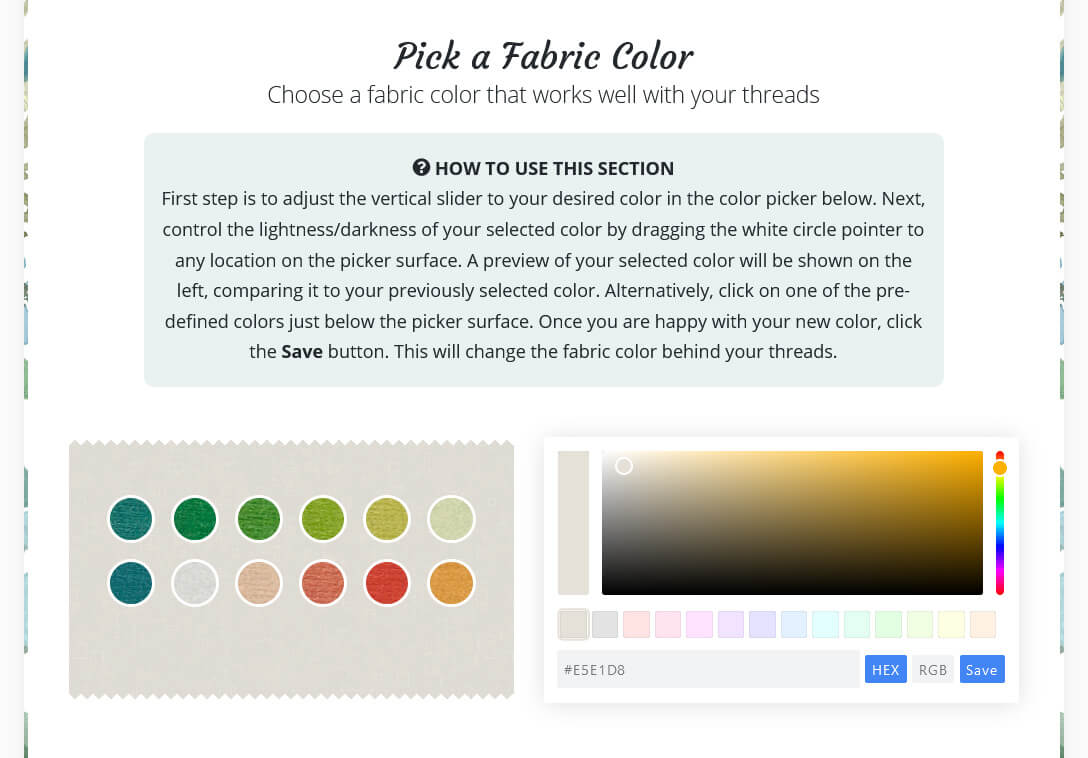The width and height of the screenshot is (1088, 758).
Task: Pick the coral terracotta thread circle
Action: click(x=323, y=582)
